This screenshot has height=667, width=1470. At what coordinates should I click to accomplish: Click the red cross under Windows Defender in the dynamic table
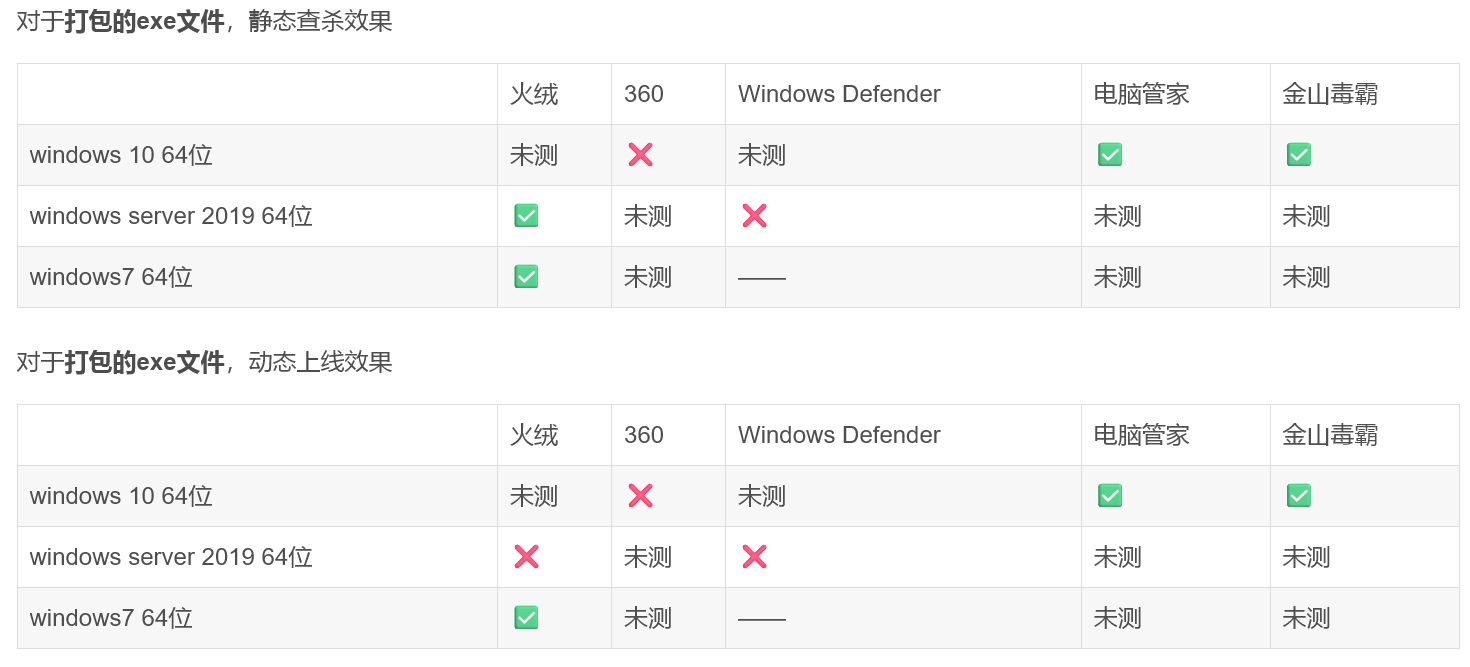point(754,557)
